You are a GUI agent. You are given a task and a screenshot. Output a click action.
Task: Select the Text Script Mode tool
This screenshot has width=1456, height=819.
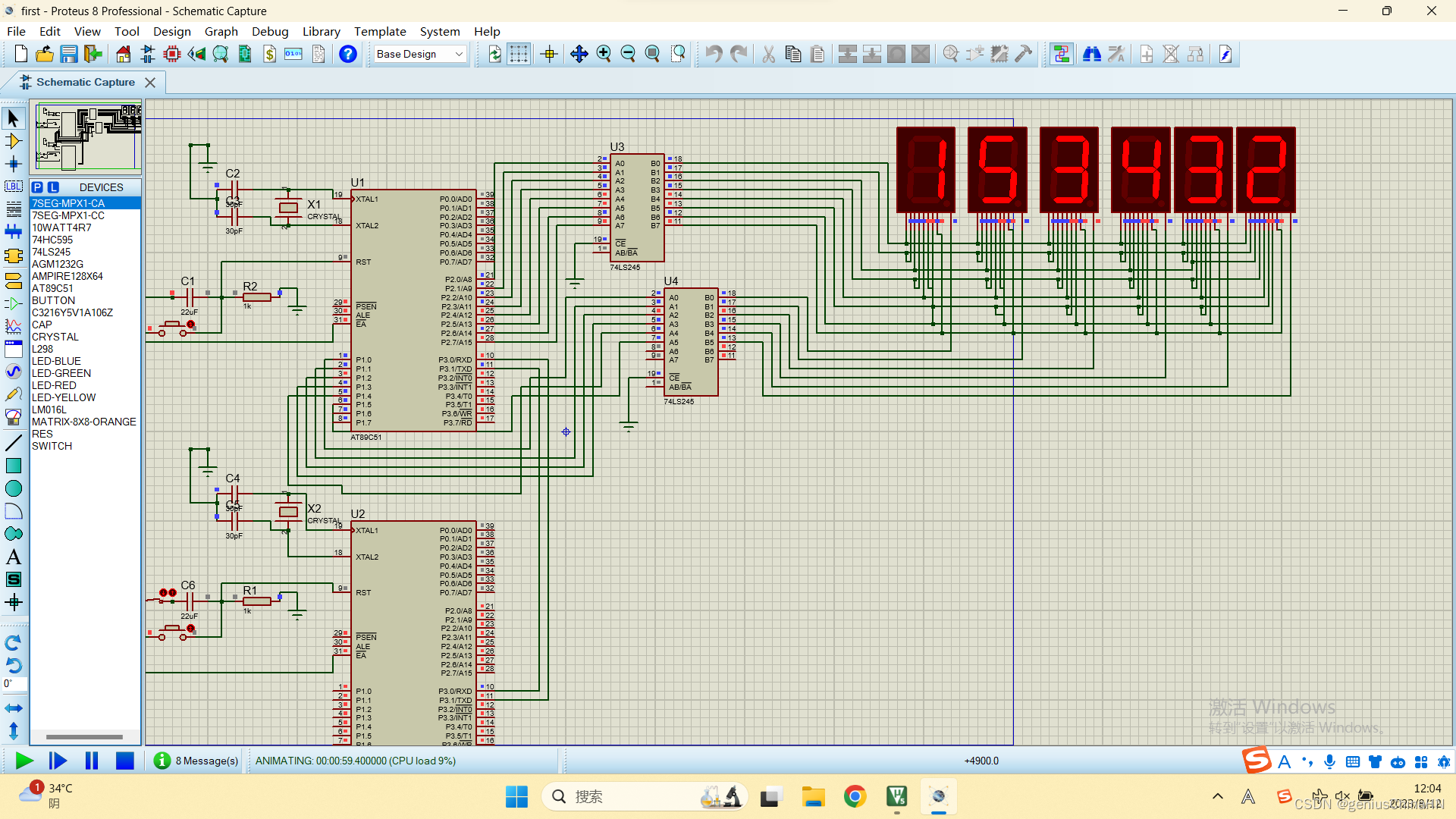click(13, 209)
